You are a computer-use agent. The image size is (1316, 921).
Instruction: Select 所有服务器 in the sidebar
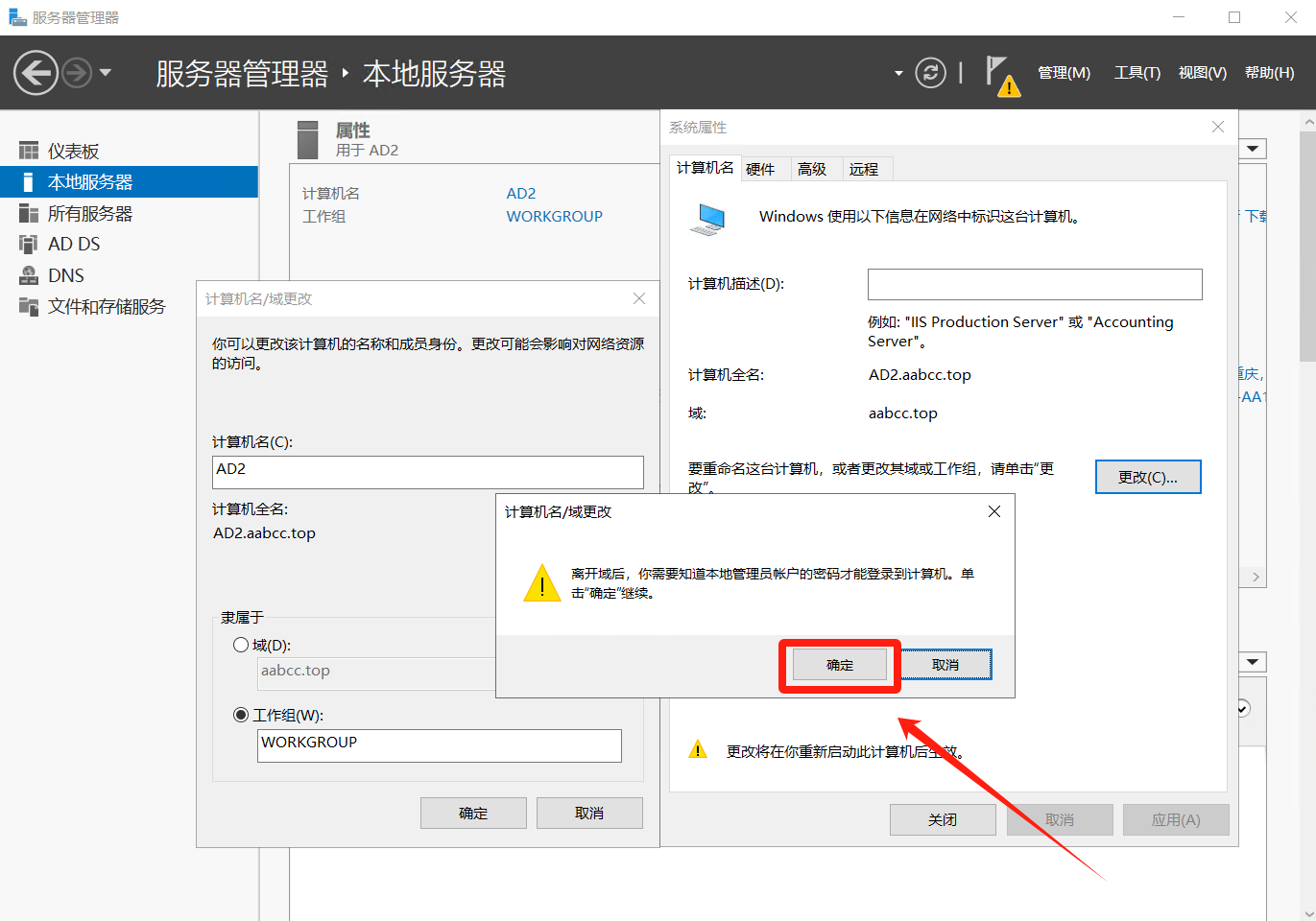coord(90,214)
